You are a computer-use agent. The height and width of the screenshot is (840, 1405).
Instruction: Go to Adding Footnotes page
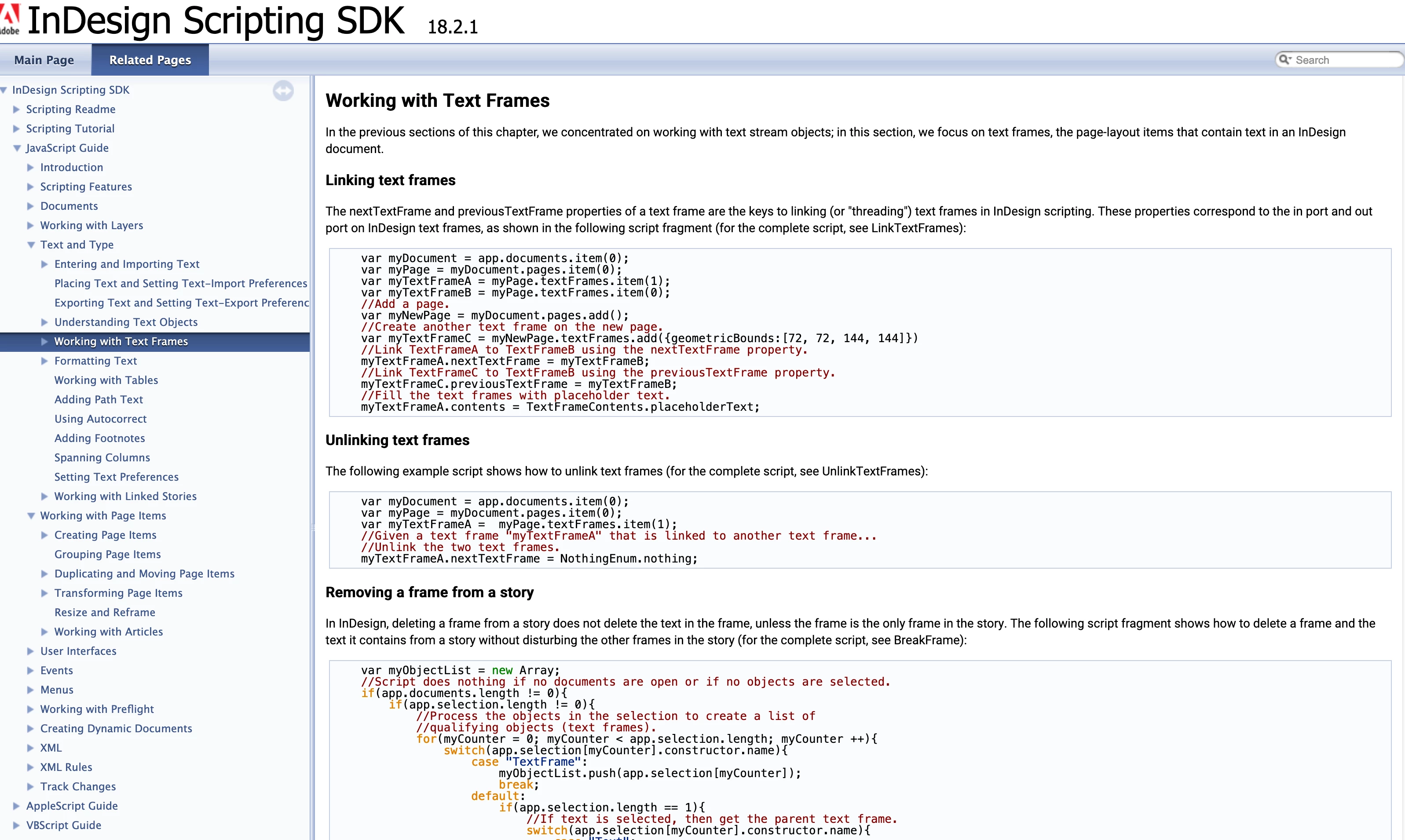(x=99, y=438)
